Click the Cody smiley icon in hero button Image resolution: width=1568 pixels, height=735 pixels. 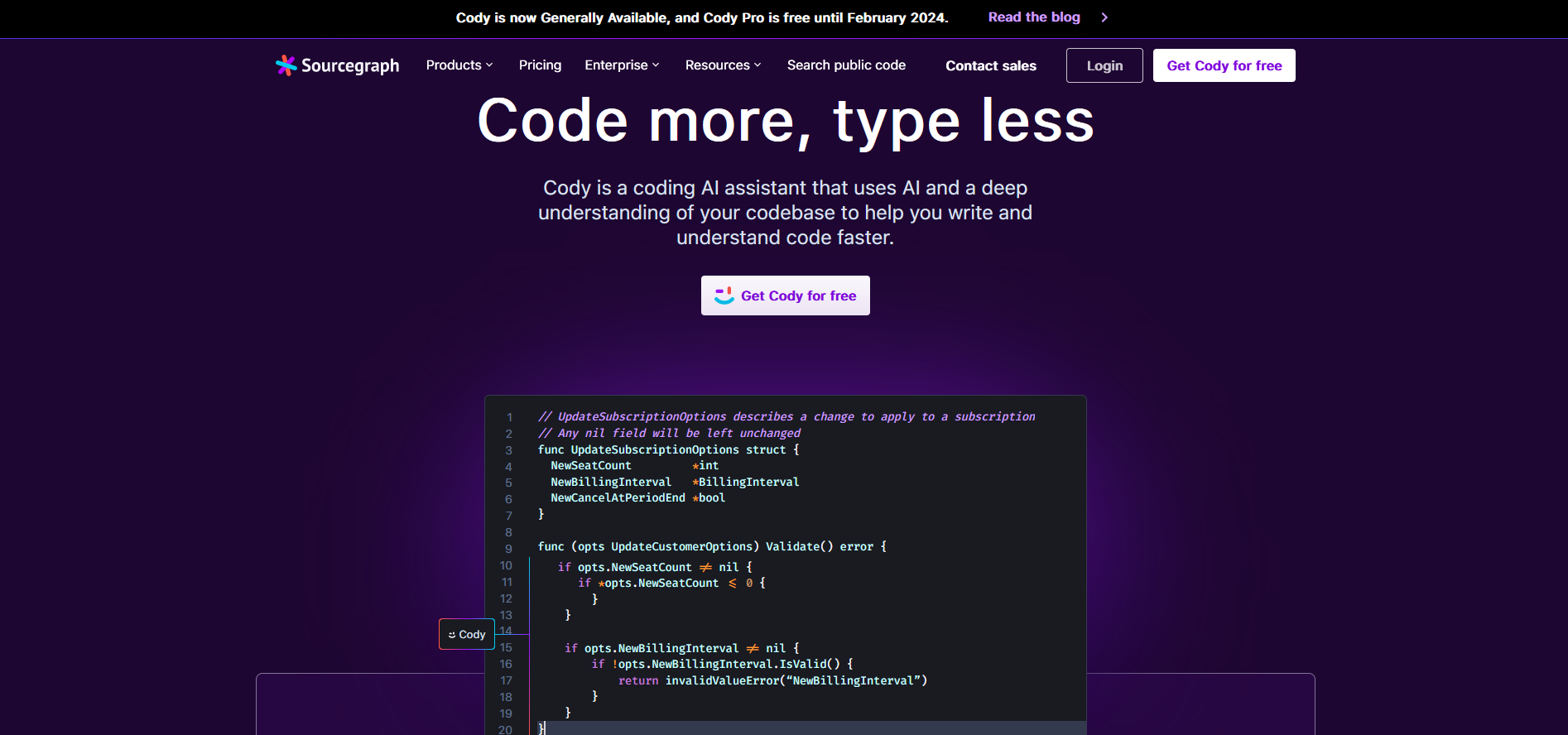724,295
